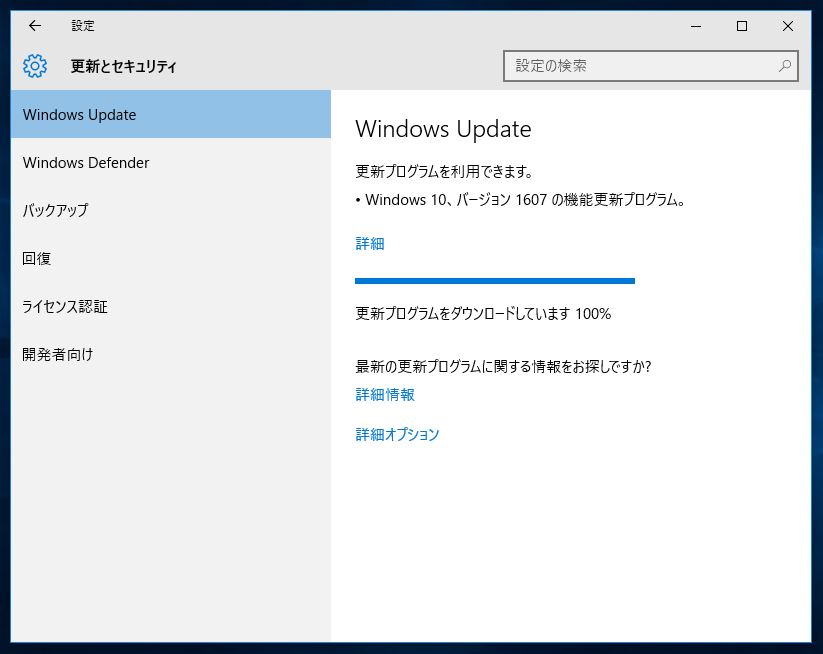Image resolution: width=823 pixels, height=654 pixels.
Task: Open バックアップ section
Action: [x=171, y=210]
